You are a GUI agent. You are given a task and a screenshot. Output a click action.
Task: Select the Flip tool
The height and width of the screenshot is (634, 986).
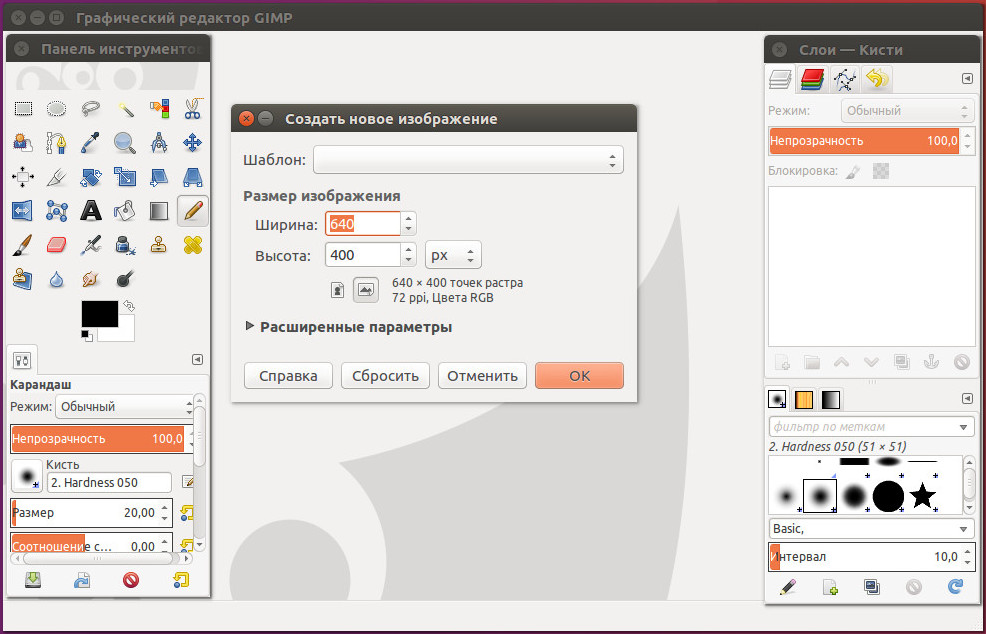tap(23, 211)
